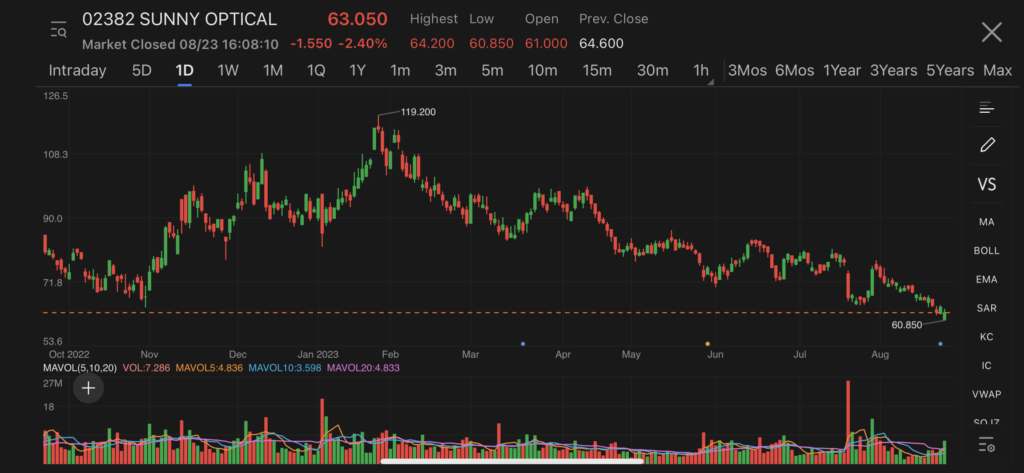Image resolution: width=1024 pixels, height=473 pixels.
Task: Select the 15m interval tab
Action: 597,71
